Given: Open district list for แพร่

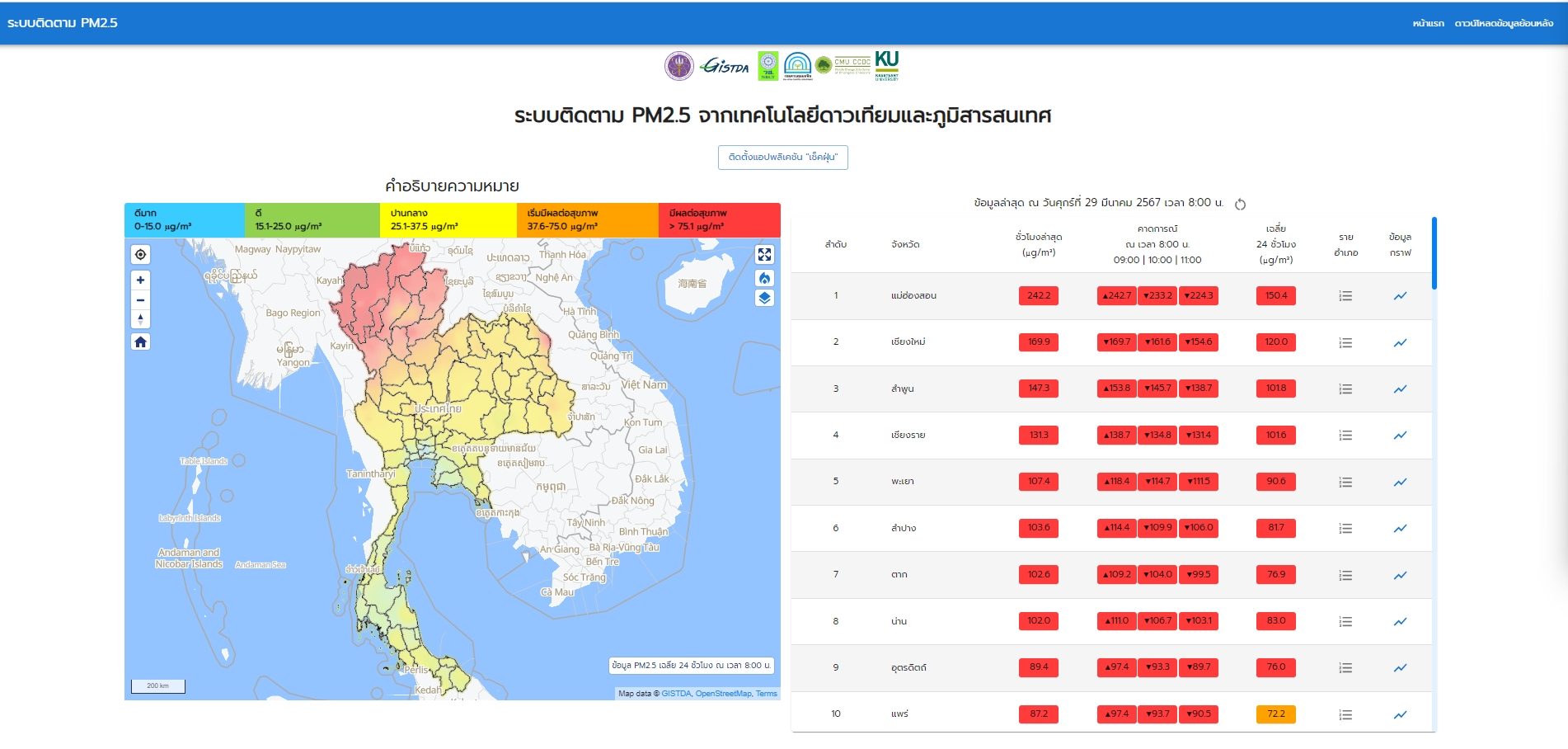Looking at the screenshot, I should pos(1345,714).
